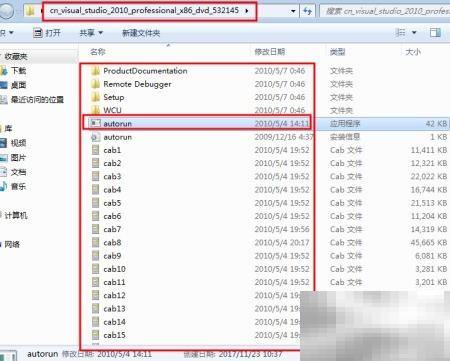Click the Setup folder icon
The image size is (450, 361).
[95, 97]
